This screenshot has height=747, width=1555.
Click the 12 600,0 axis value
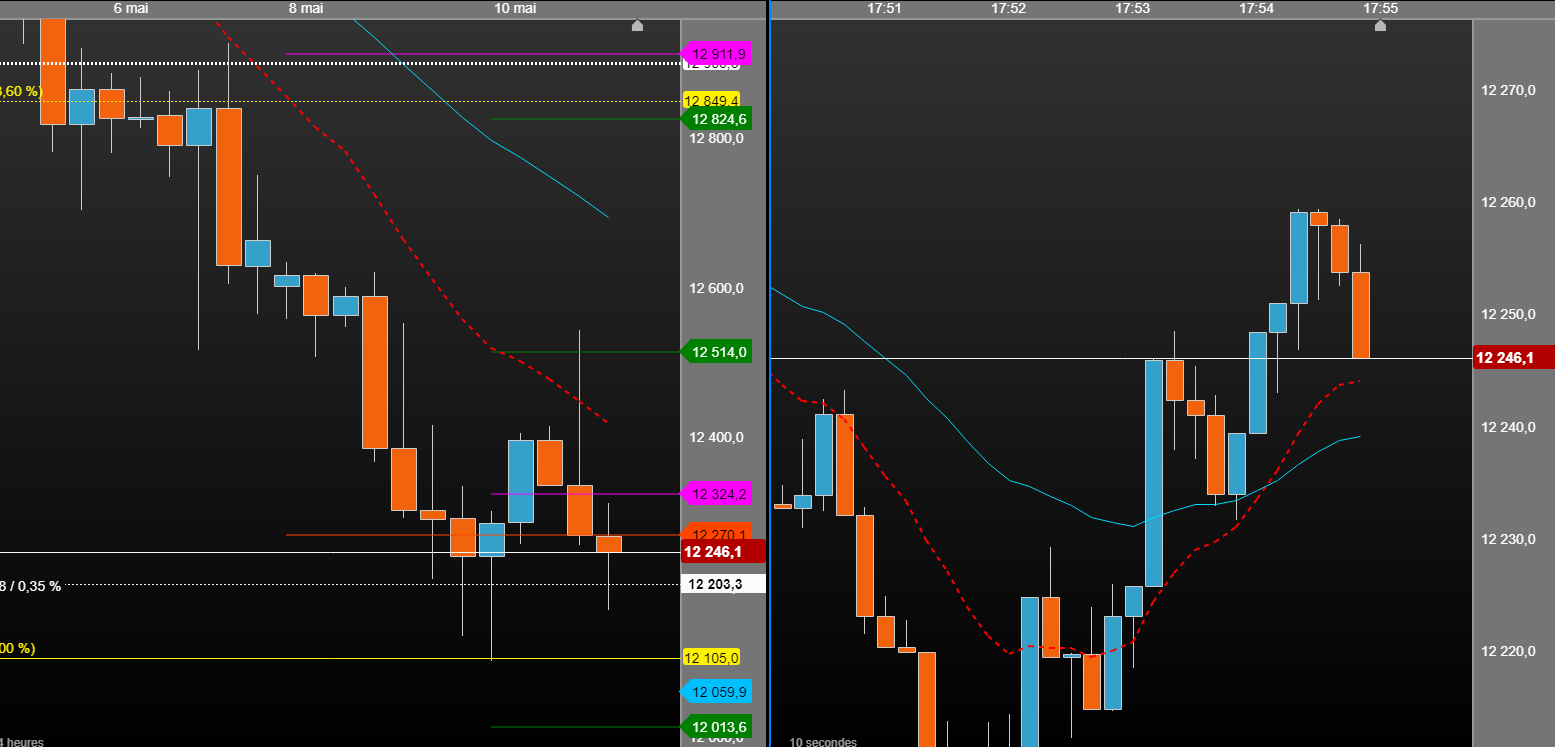tap(717, 289)
